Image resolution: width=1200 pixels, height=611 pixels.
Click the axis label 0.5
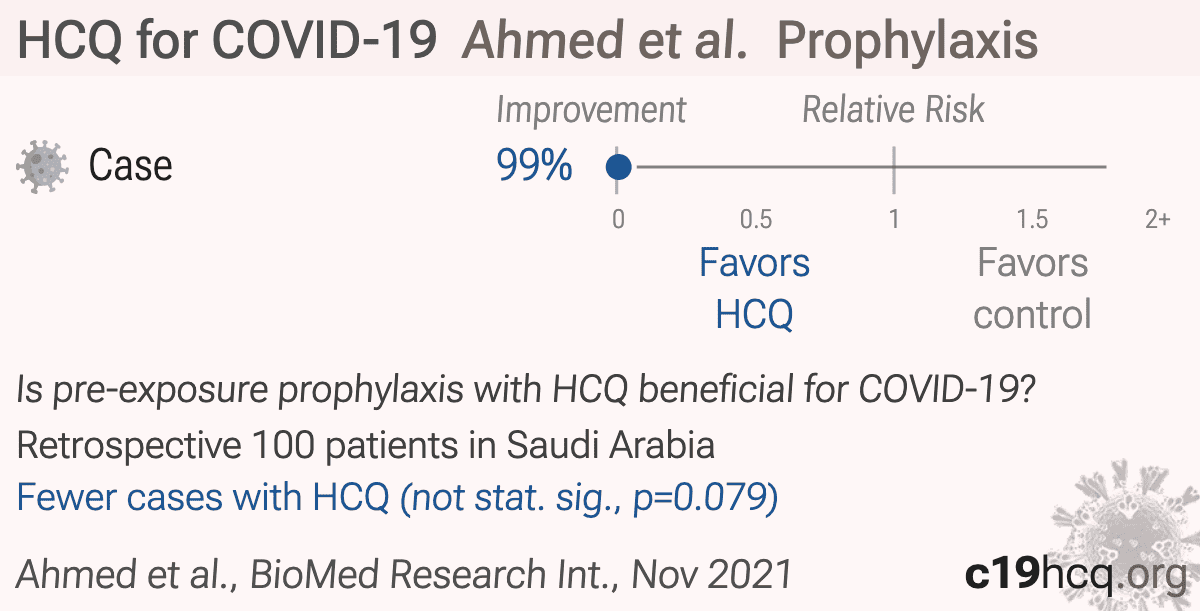[756, 219]
